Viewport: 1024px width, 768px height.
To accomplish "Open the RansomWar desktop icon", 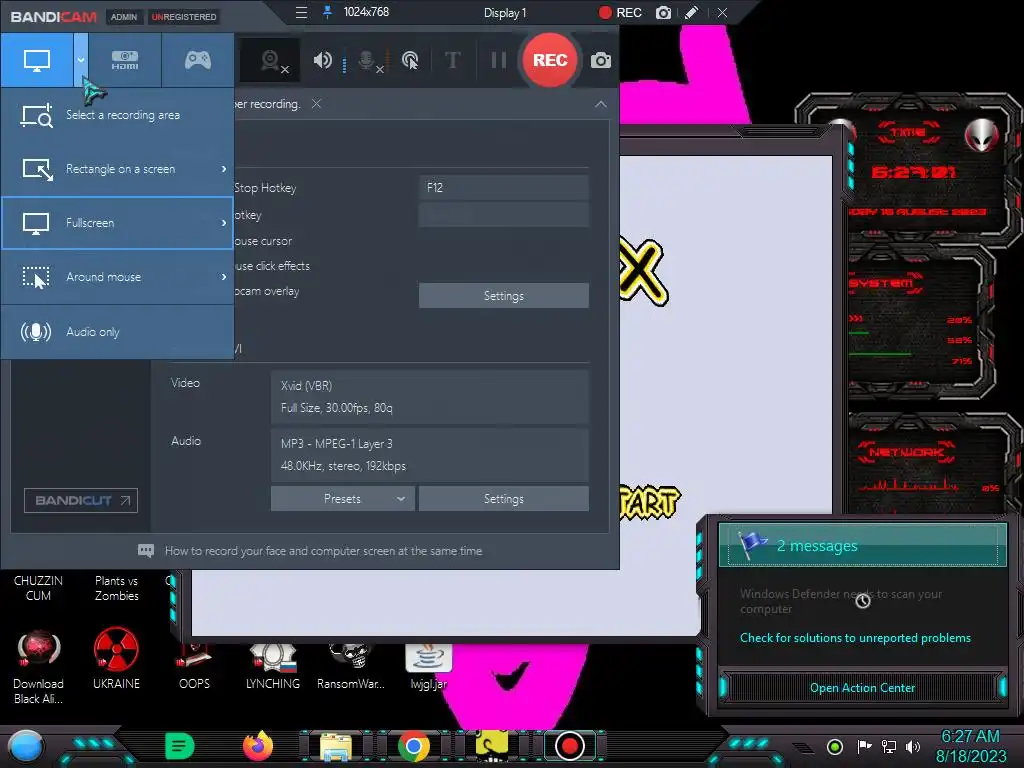I will tap(351, 666).
